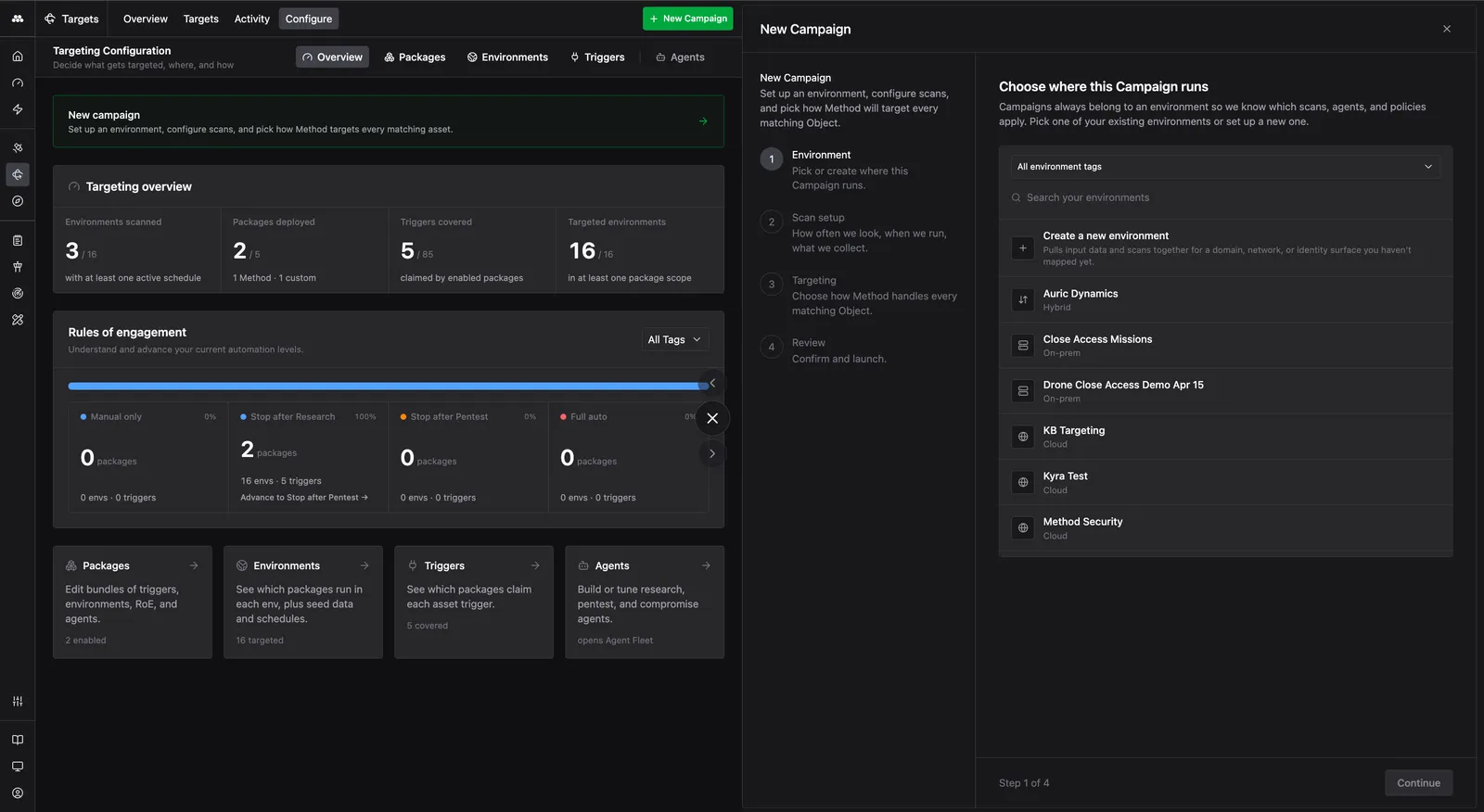This screenshot has width=1484, height=812.
Task: Click the Manual only level card
Action: click(148, 457)
